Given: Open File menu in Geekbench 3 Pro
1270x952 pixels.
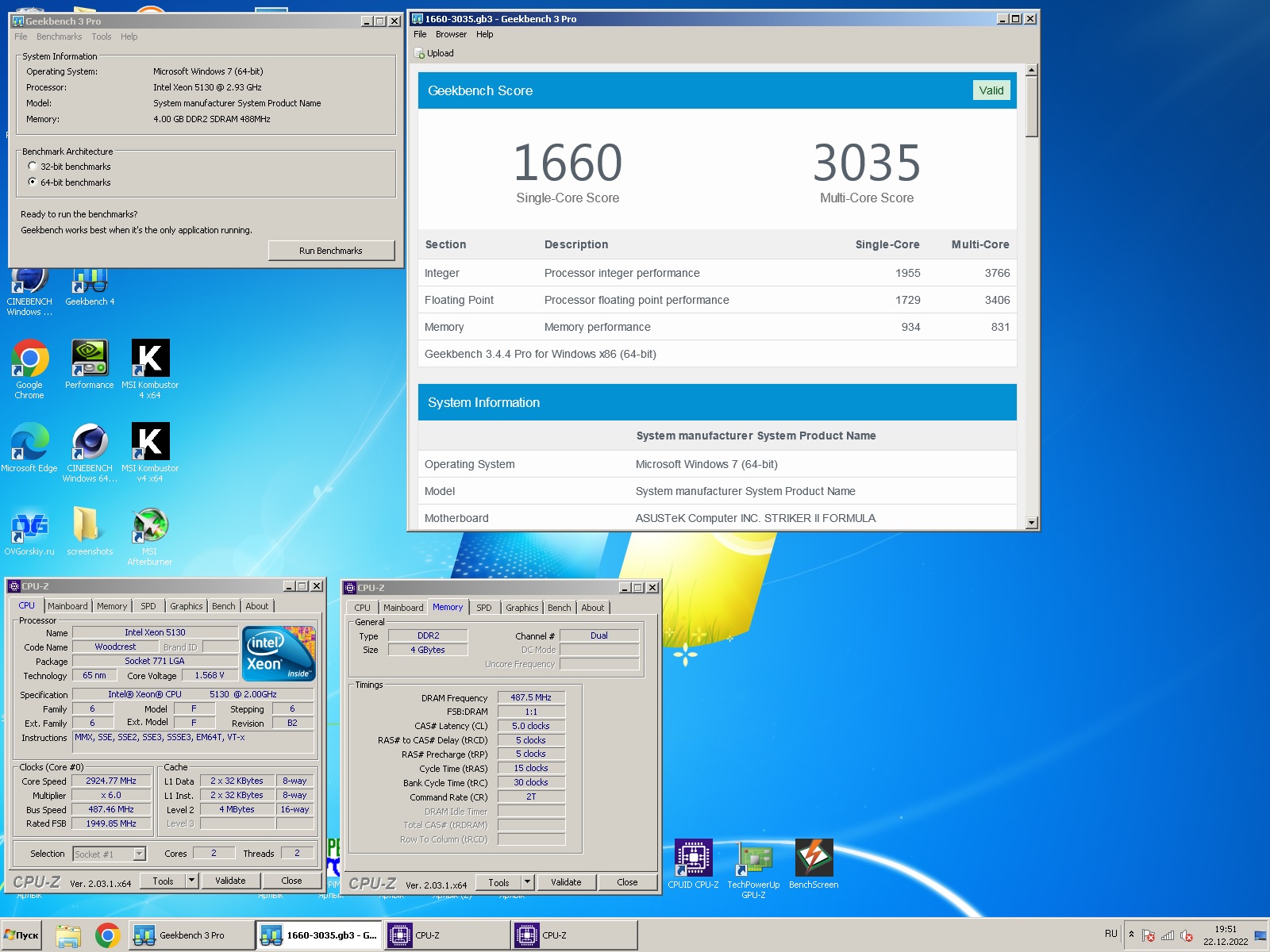Looking at the screenshot, I should click(21, 36).
